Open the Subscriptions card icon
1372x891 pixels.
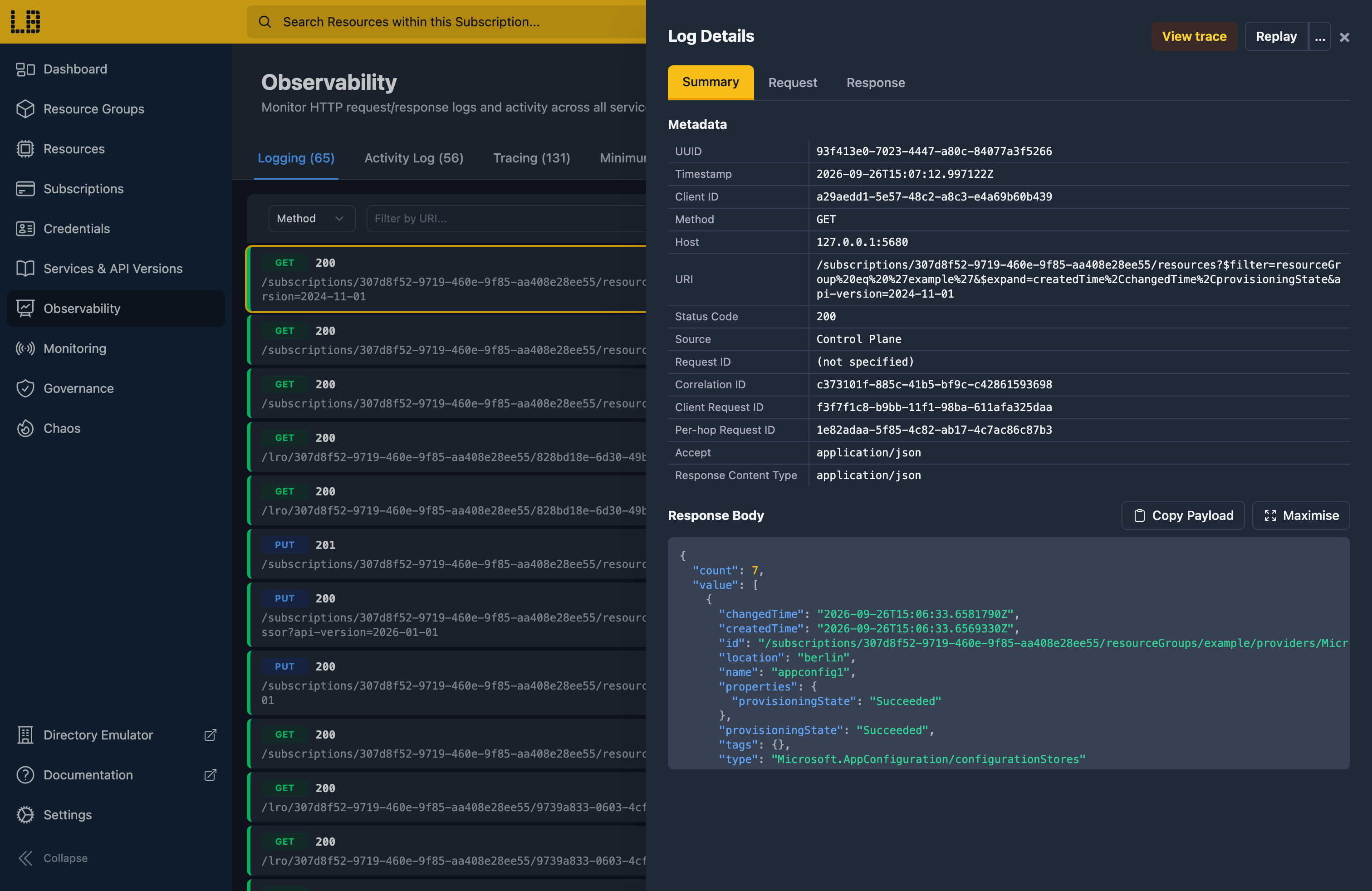pyautogui.click(x=25, y=188)
